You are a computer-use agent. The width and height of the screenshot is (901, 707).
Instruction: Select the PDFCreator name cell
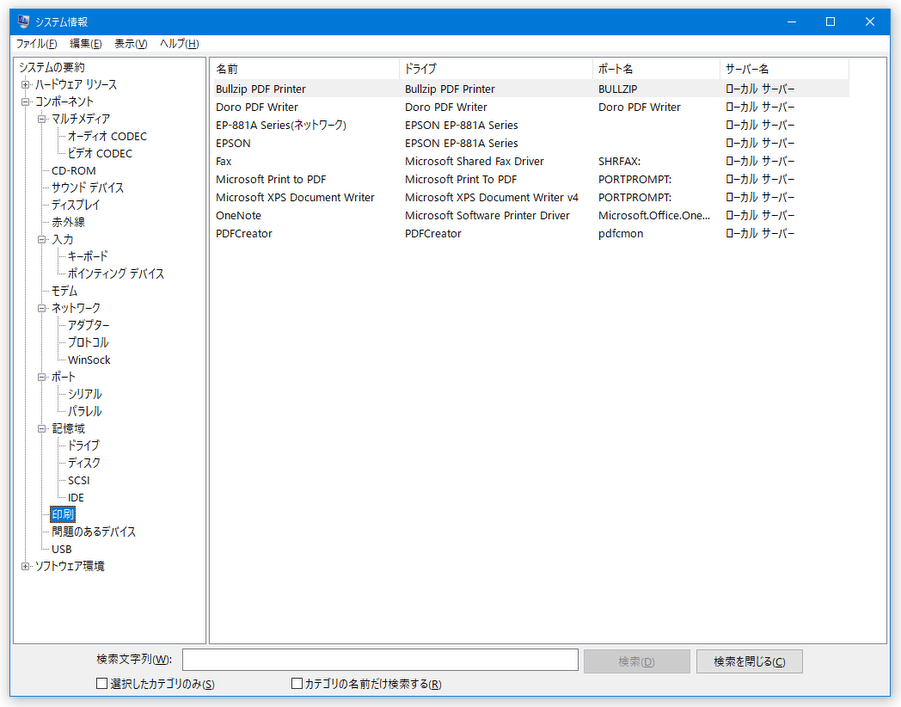244,234
